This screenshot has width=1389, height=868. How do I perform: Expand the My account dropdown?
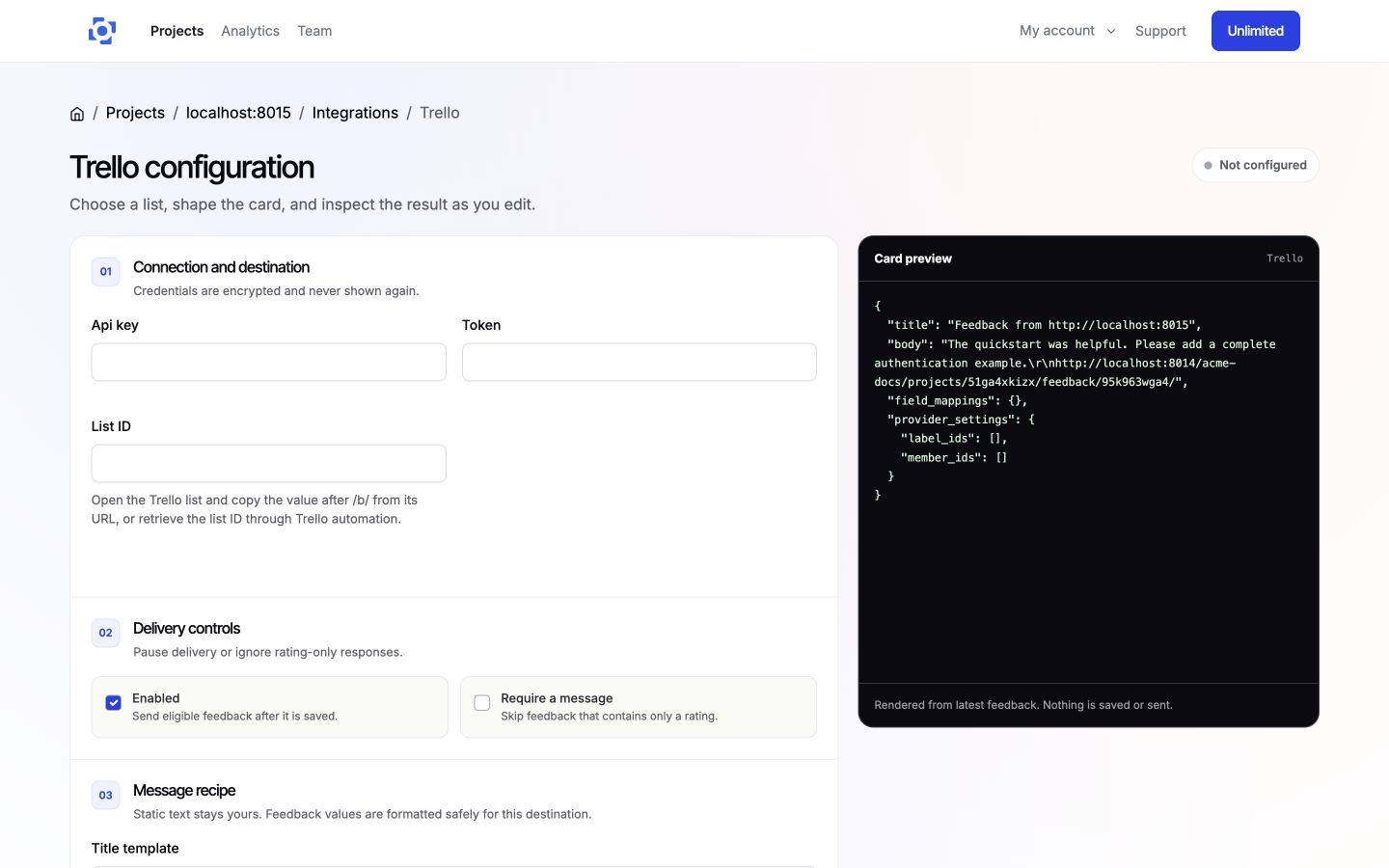1068,31
